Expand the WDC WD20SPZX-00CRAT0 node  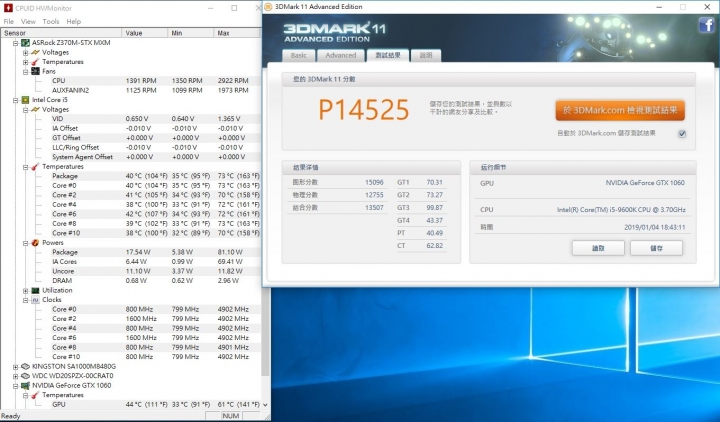tap(15, 376)
